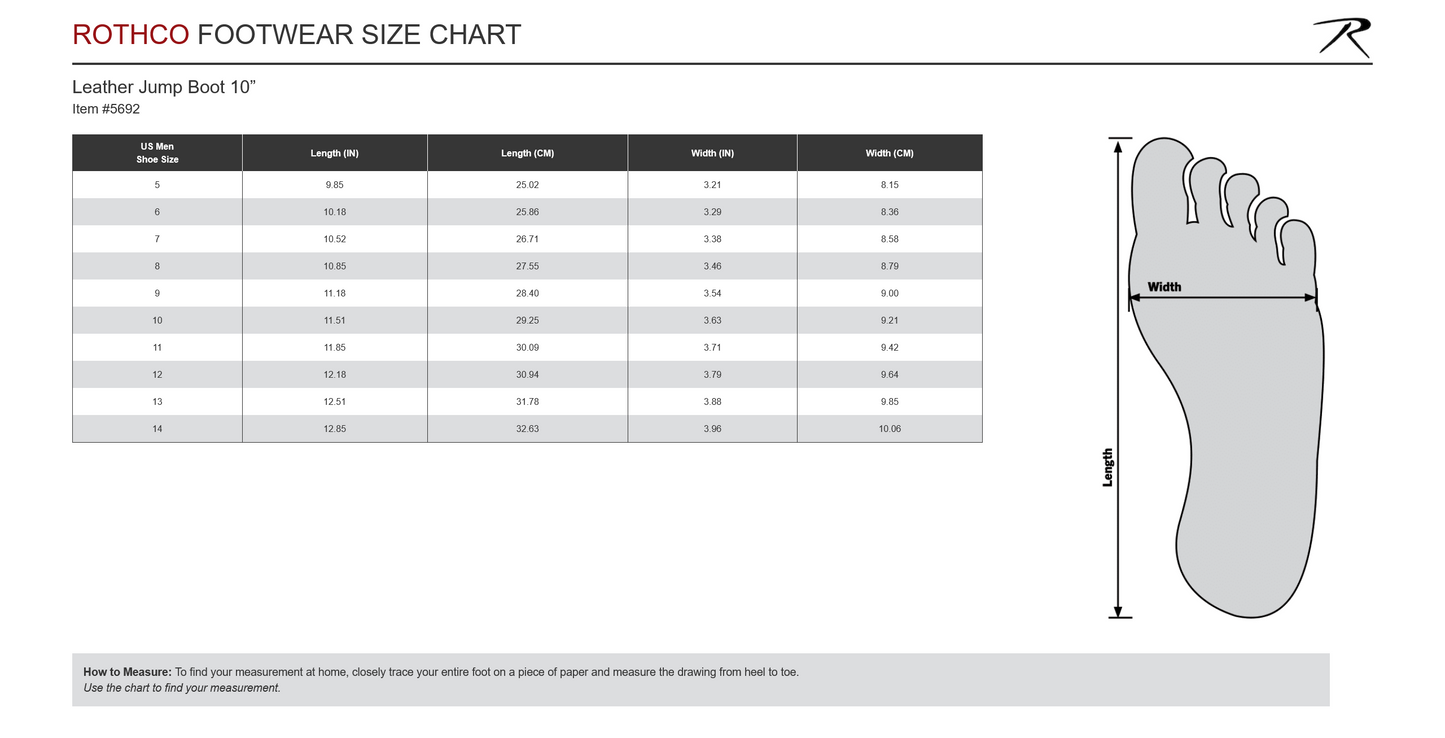This screenshot has width=1445, height=738.
Task: Select the Width (CM) column header
Action: (x=889, y=153)
